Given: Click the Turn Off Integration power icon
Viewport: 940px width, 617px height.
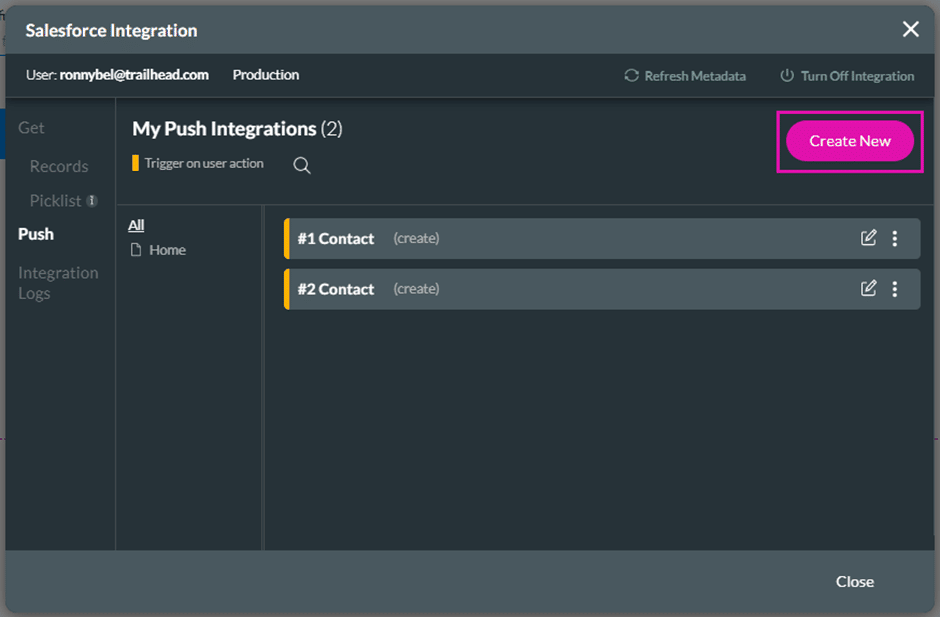Looking at the screenshot, I should click(x=787, y=76).
